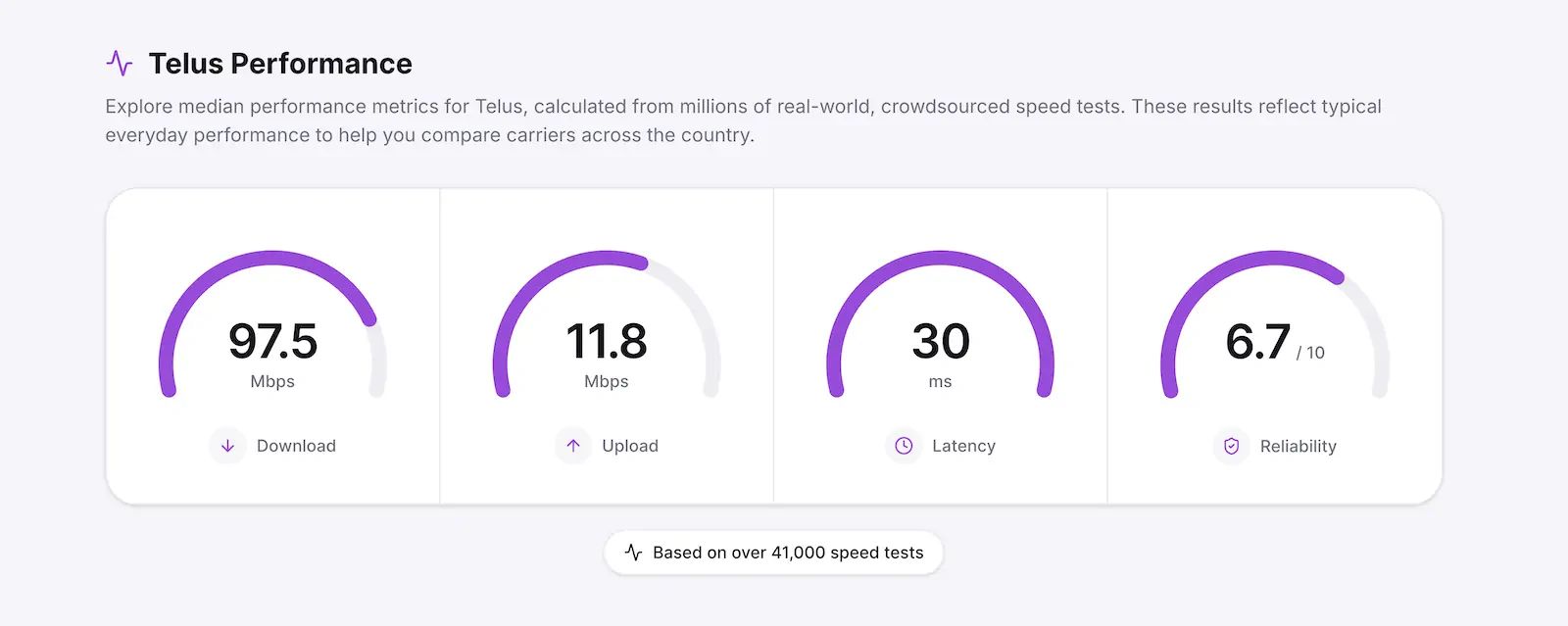This screenshot has height=626, width=1568.
Task: Click the Reliability label text
Action: tap(1298, 446)
